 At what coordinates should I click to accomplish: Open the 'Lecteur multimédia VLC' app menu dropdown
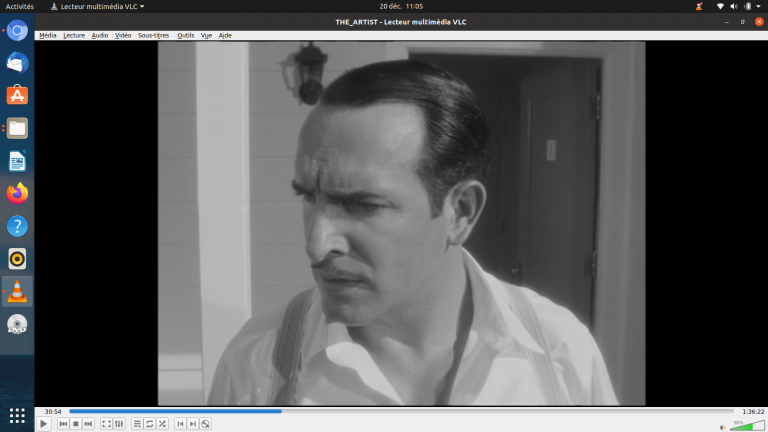coord(97,6)
